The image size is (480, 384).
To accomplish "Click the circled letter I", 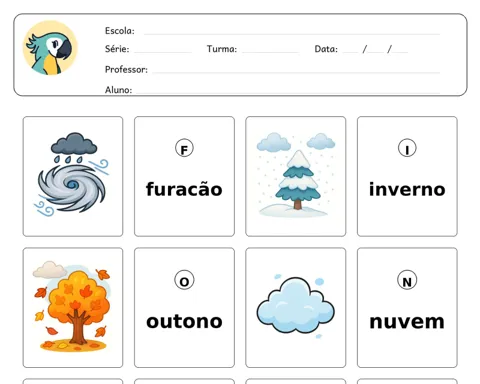I will [x=407, y=148].
